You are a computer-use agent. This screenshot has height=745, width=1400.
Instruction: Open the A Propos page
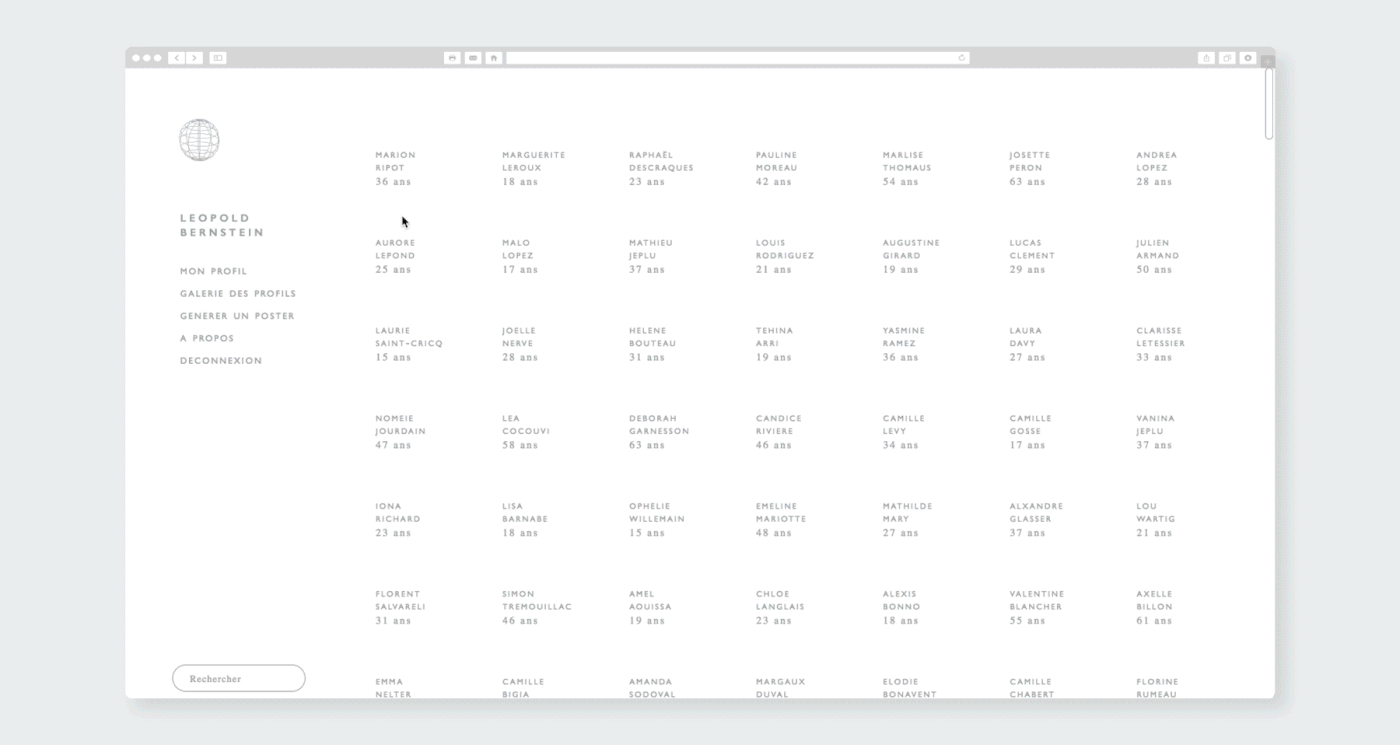point(207,338)
